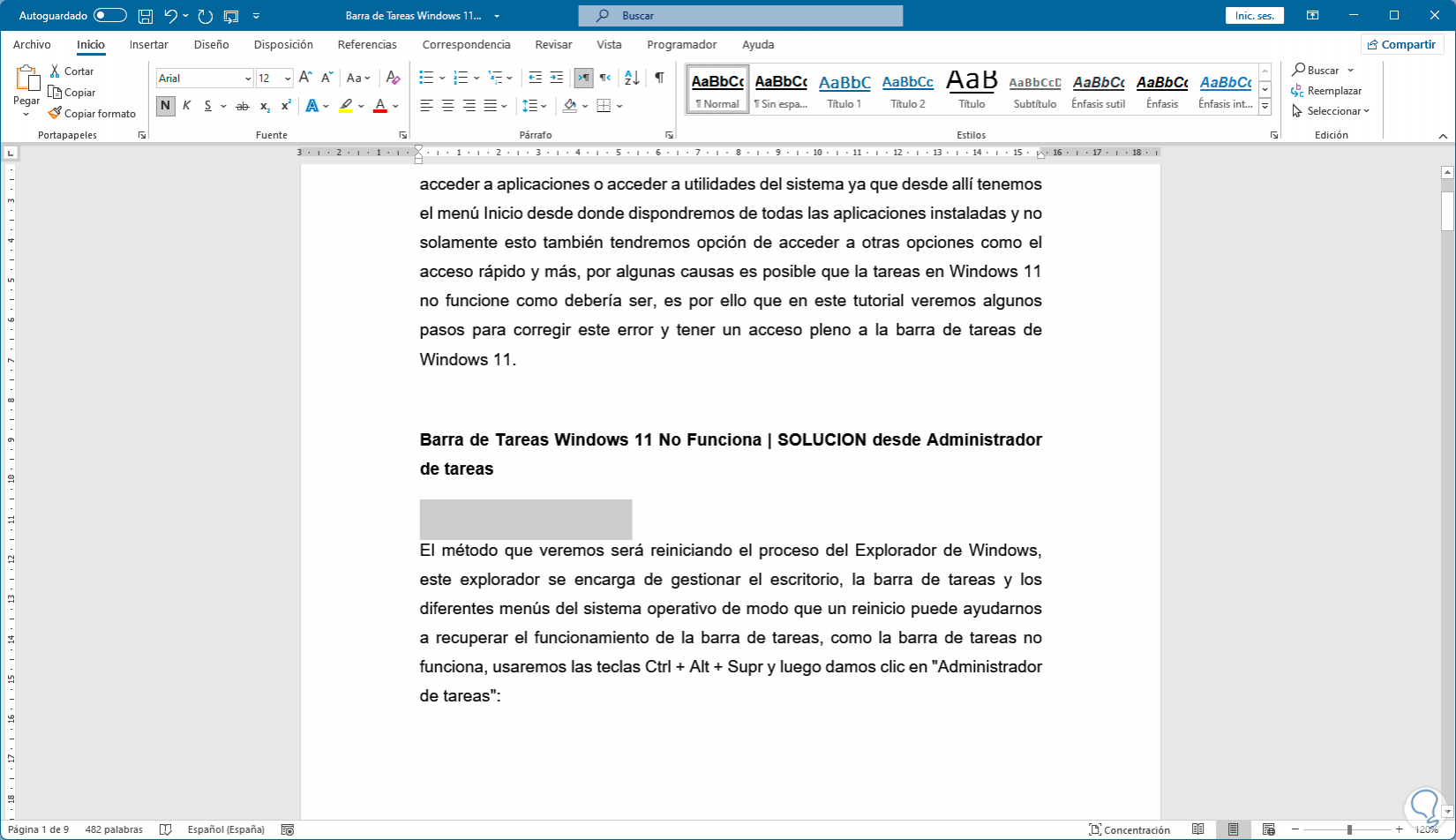Viewport: 1456px width, 840px height.
Task: Toggle right-to-left text direction
Action: point(604,78)
